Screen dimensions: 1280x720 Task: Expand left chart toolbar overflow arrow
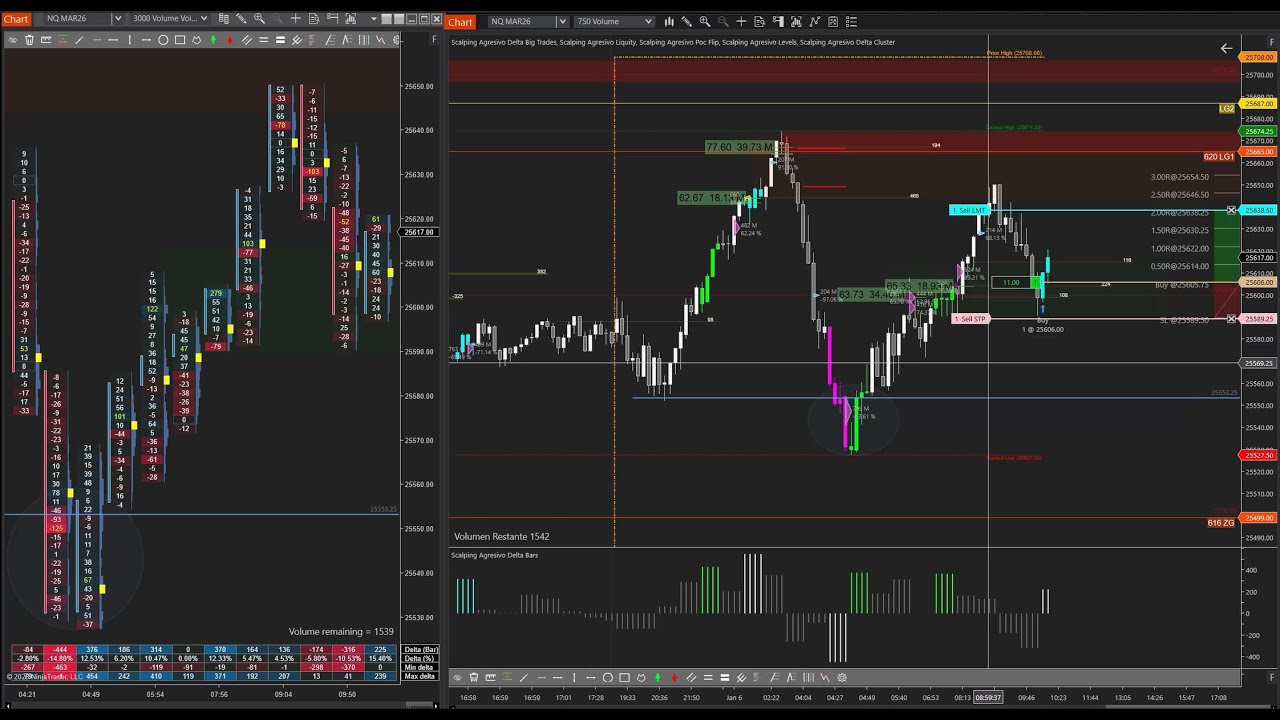click(374, 19)
